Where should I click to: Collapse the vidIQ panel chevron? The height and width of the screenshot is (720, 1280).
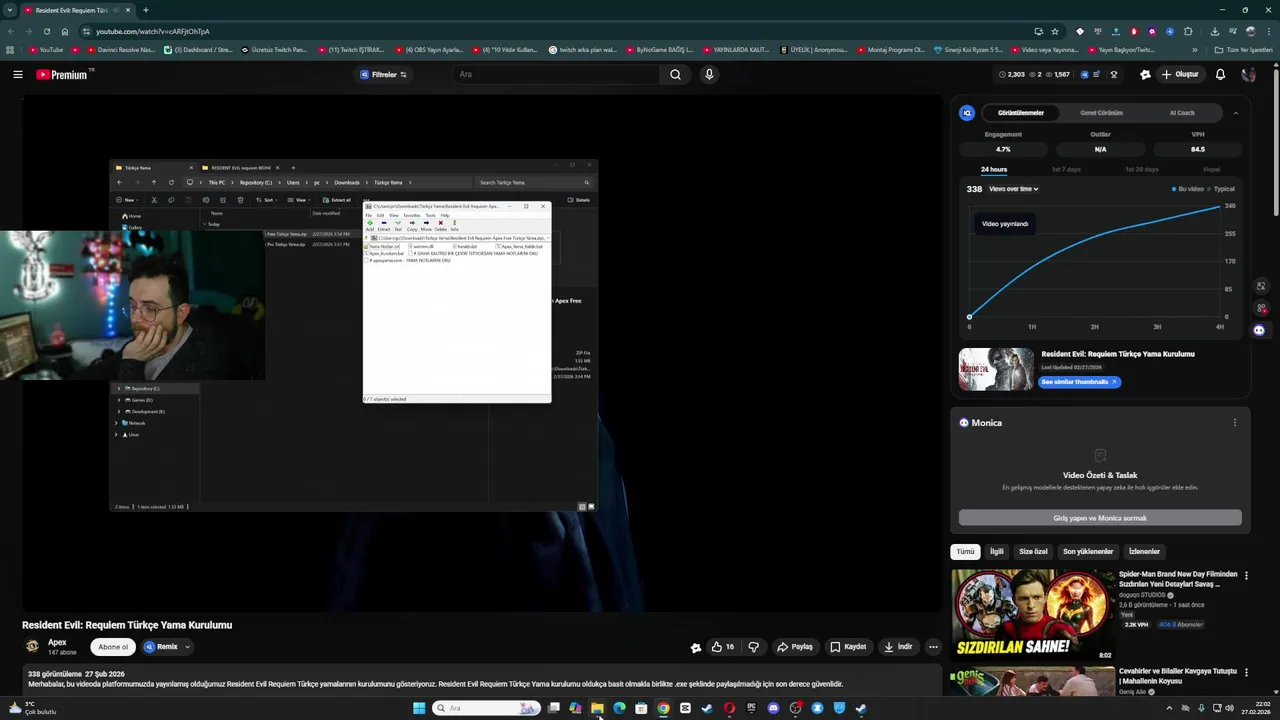pos(1235,113)
